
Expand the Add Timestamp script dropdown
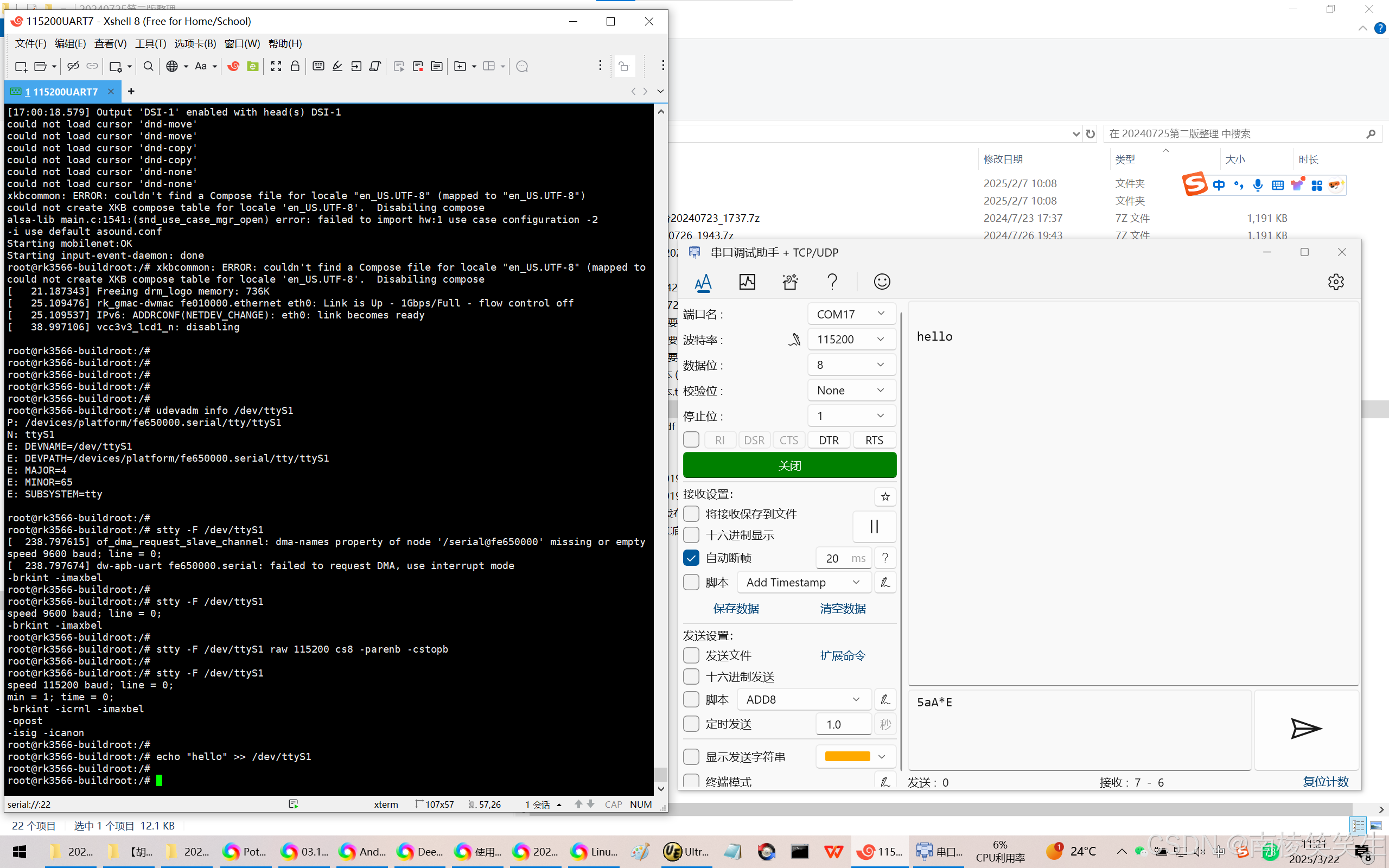(804, 582)
